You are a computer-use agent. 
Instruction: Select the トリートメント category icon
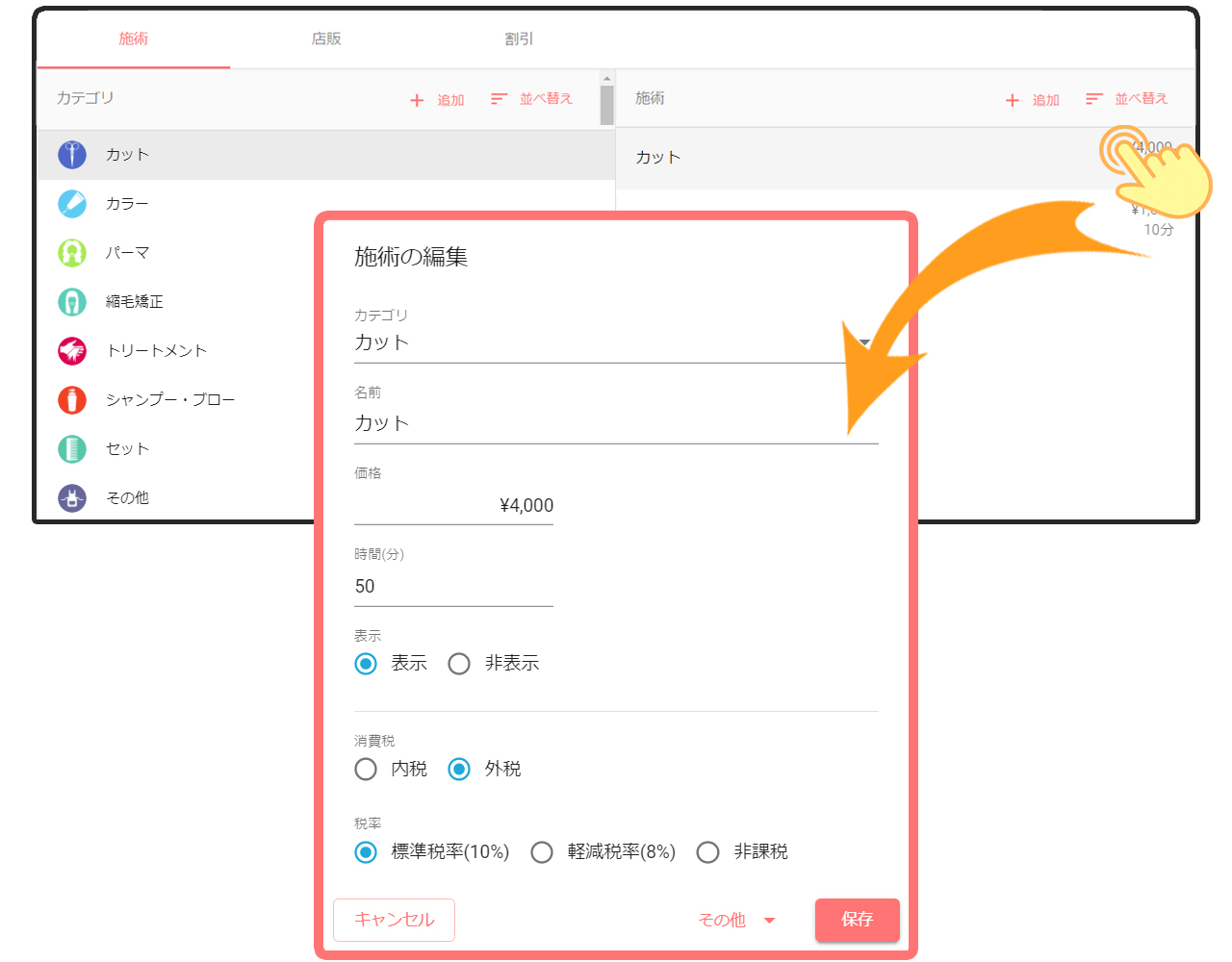pos(72,350)
